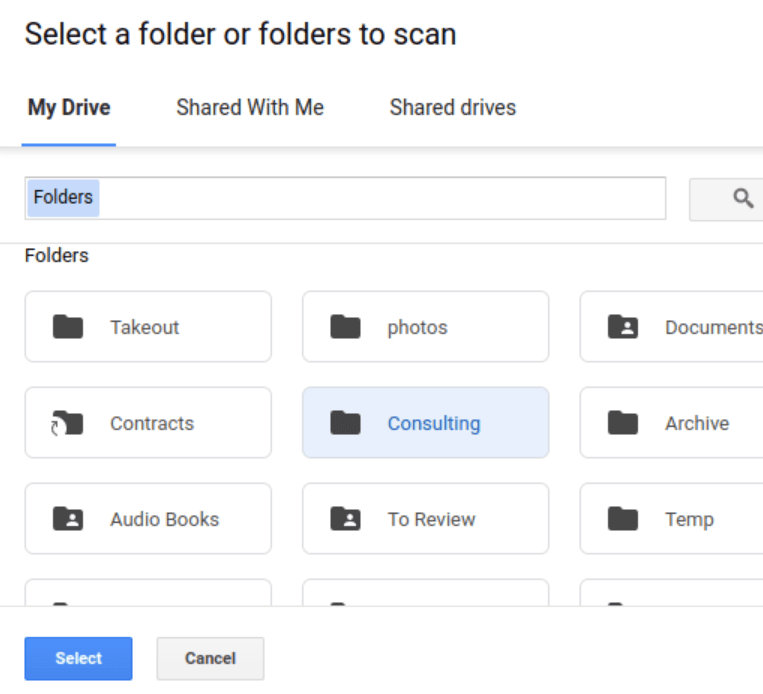This screenshot has width=763, height=694.
Task: Select the Audio Books folder label
Action: pyautogui.click(x=164, y=519)
